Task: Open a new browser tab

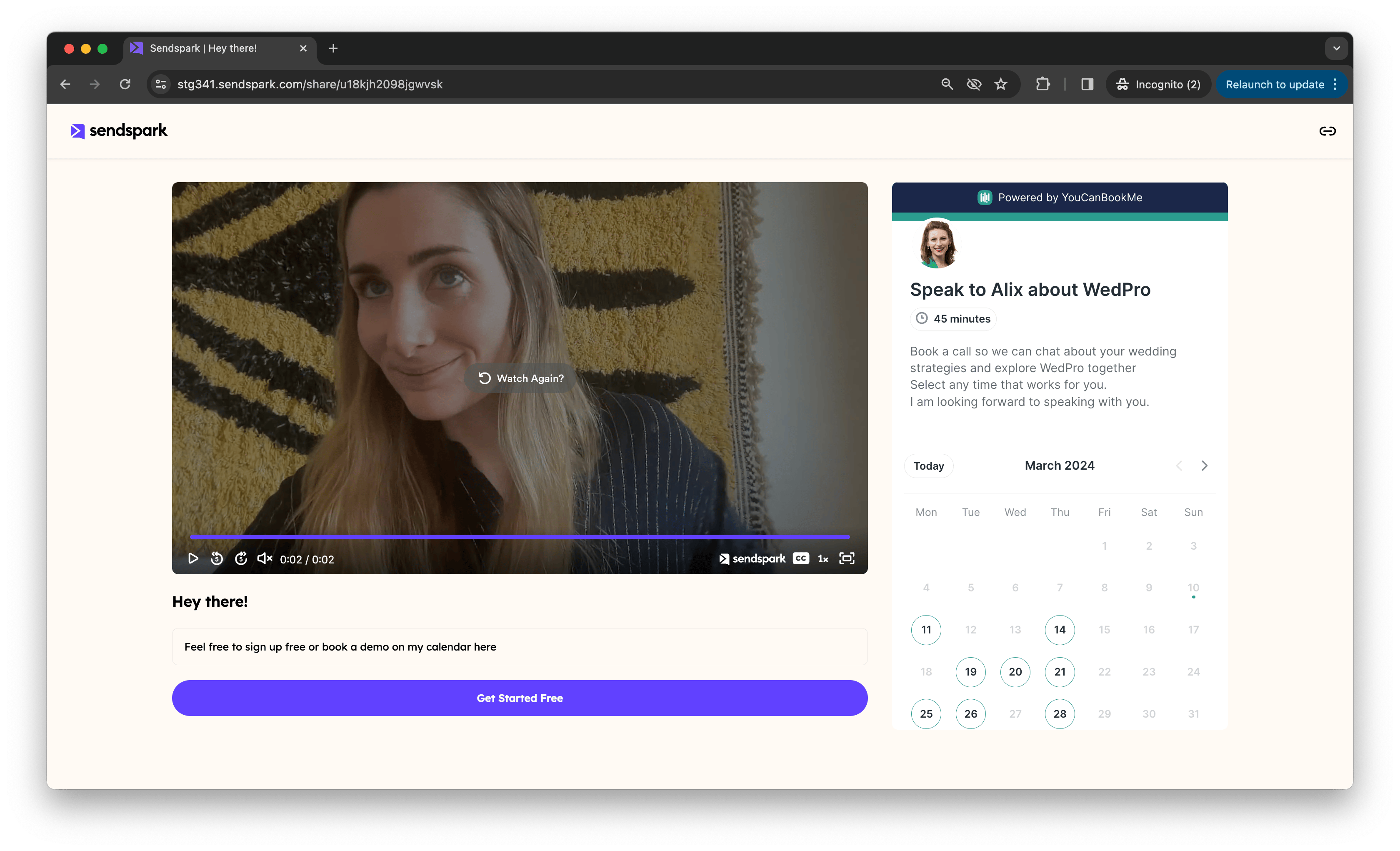Action: [333, 48]
